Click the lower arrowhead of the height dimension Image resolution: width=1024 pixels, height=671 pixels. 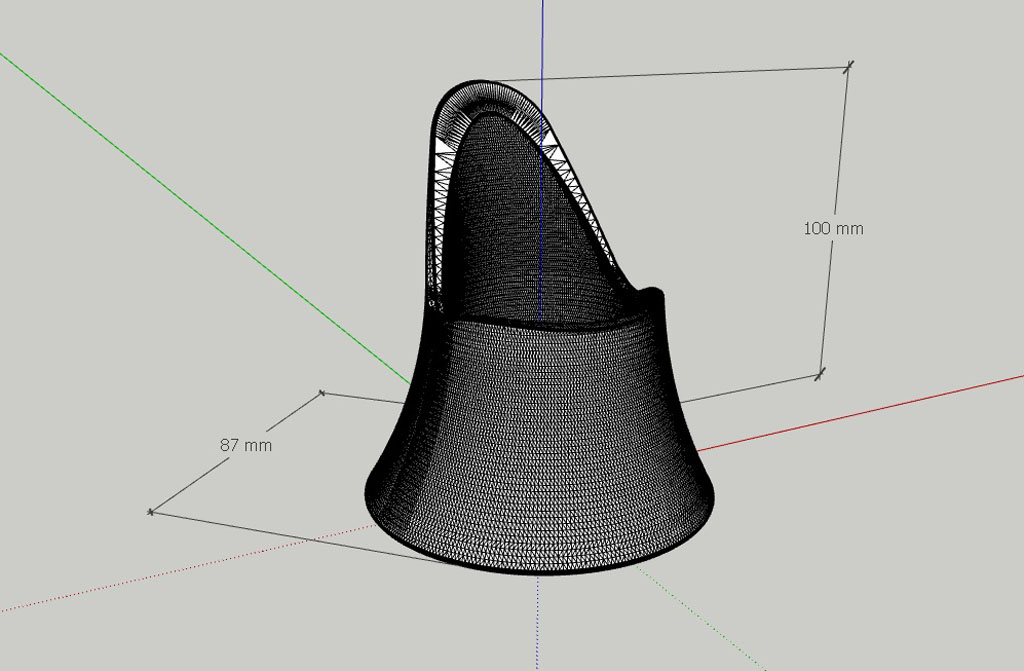point(820,372)
